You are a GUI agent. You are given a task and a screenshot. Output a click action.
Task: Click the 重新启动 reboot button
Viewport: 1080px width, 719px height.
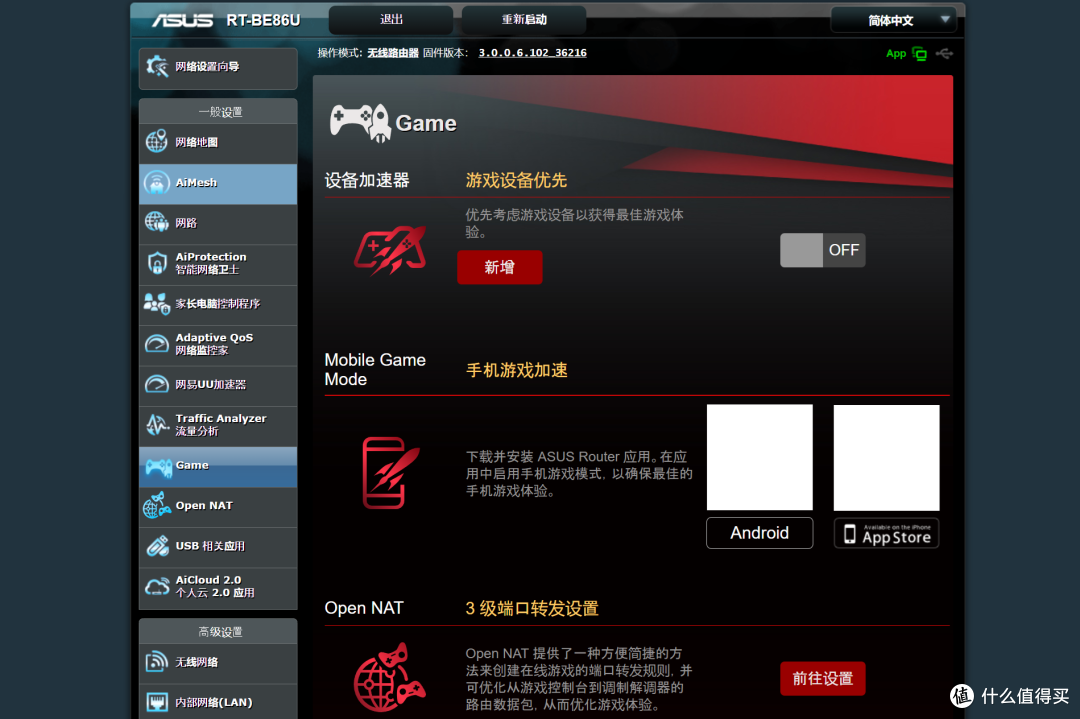[x=524, y=20]
